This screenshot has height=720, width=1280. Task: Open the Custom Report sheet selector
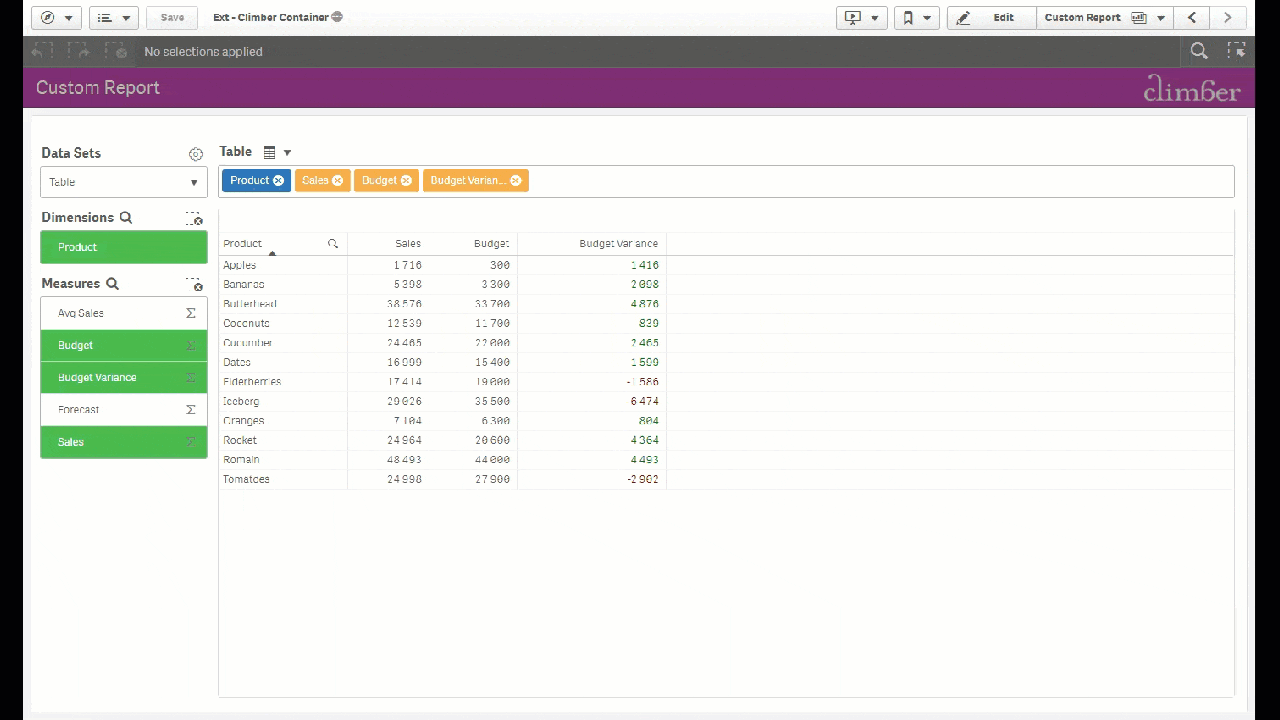(1105, 17)
